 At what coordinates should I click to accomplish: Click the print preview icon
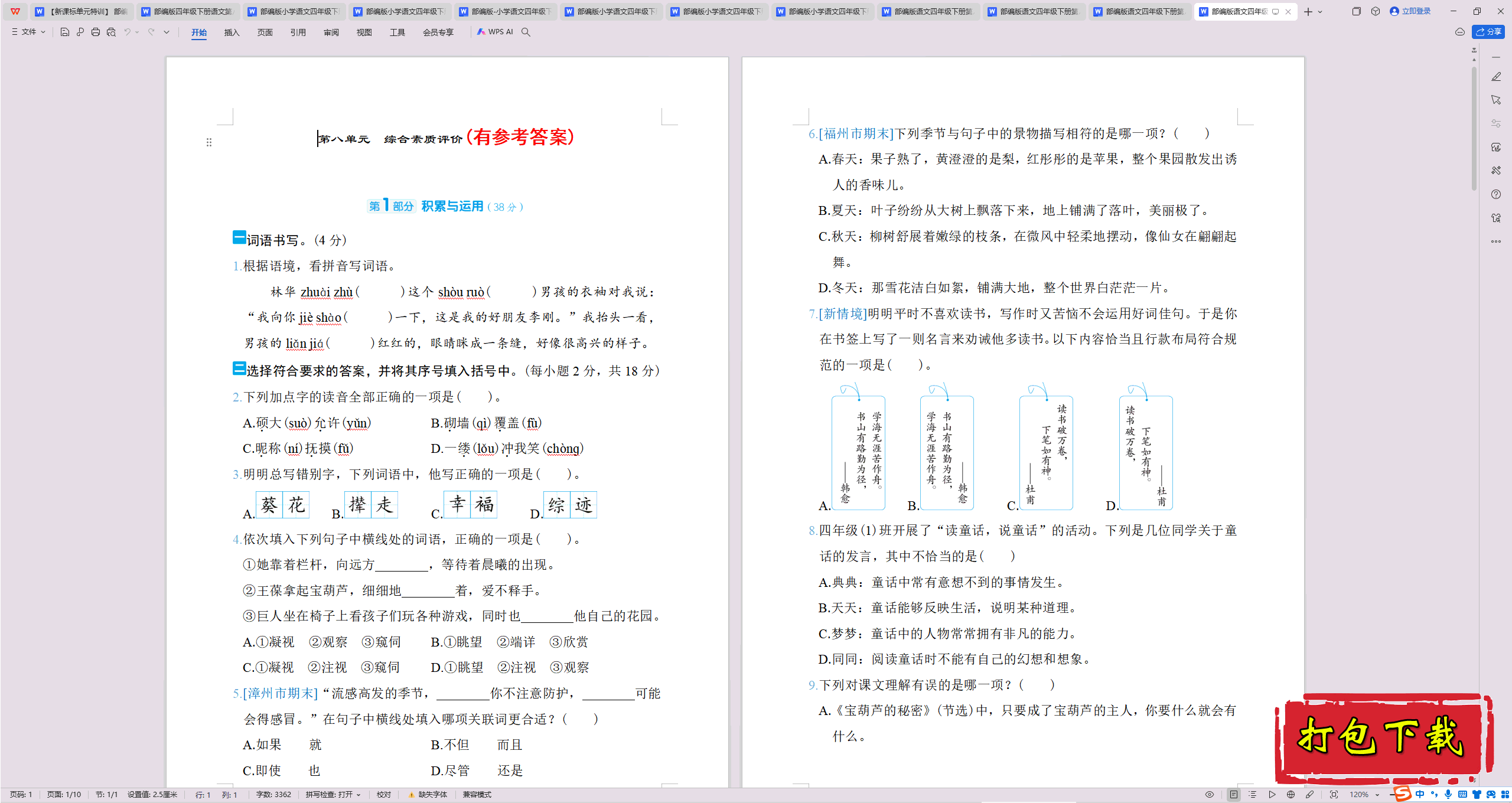111,32
